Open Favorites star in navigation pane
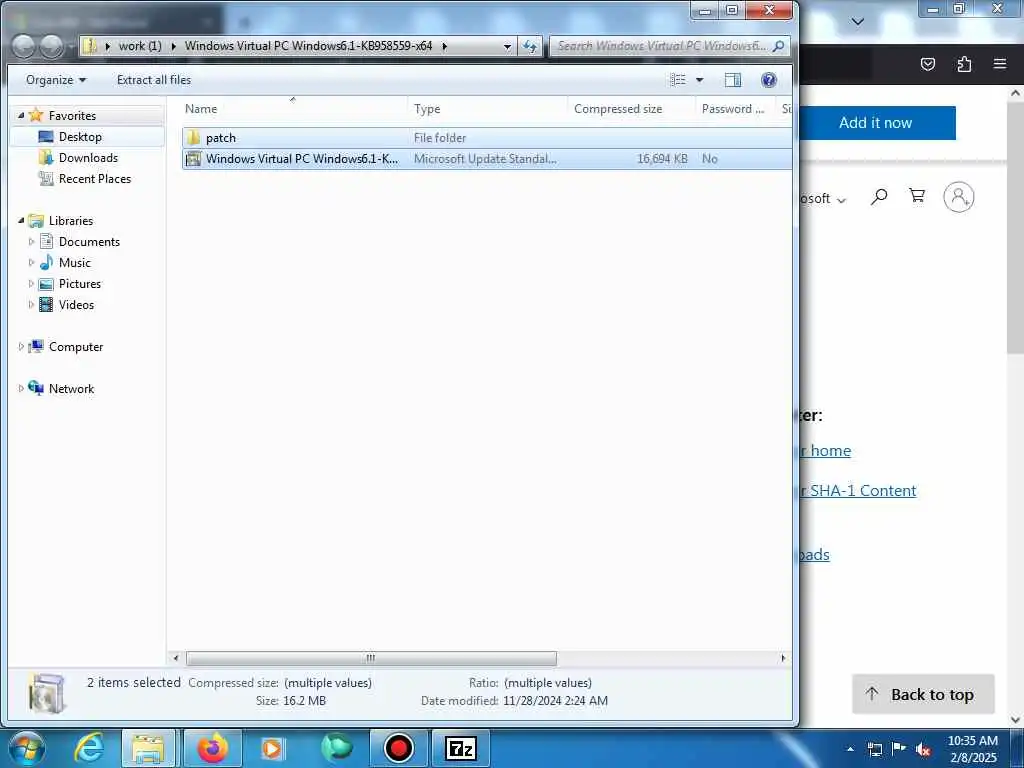Screen dimensions: 1024x768 click(x=36, y=116)
